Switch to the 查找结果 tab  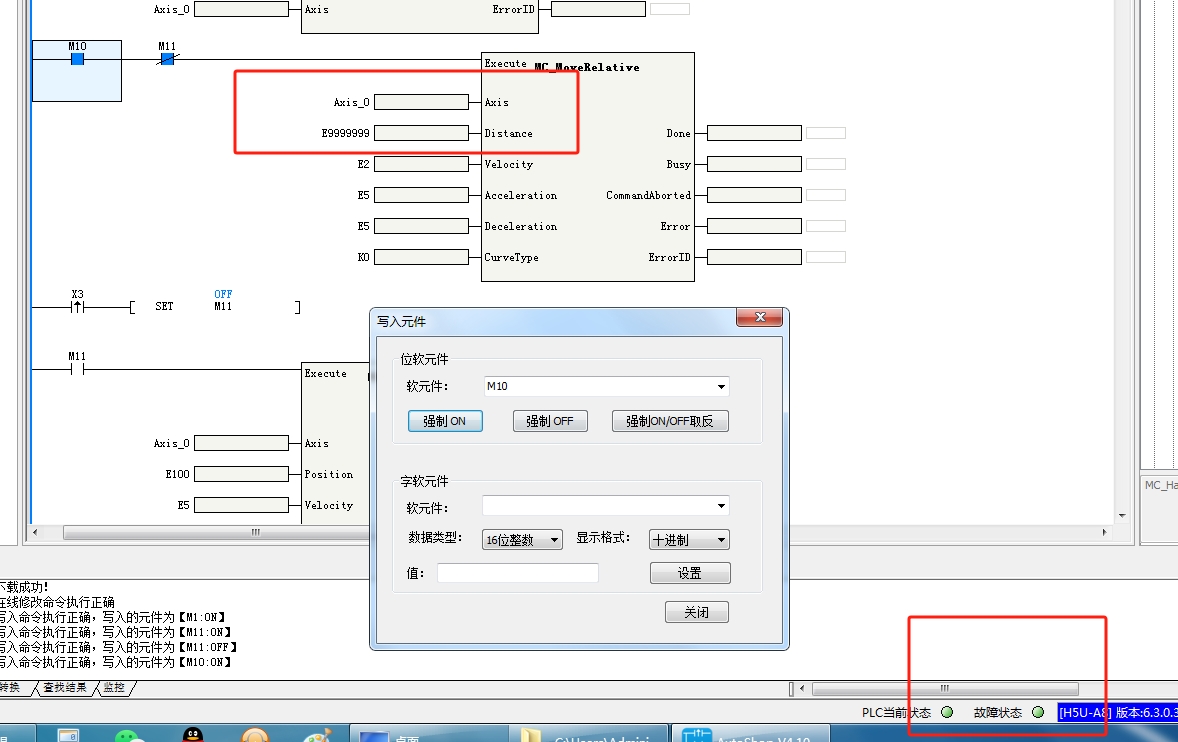(x=65, y=688)
